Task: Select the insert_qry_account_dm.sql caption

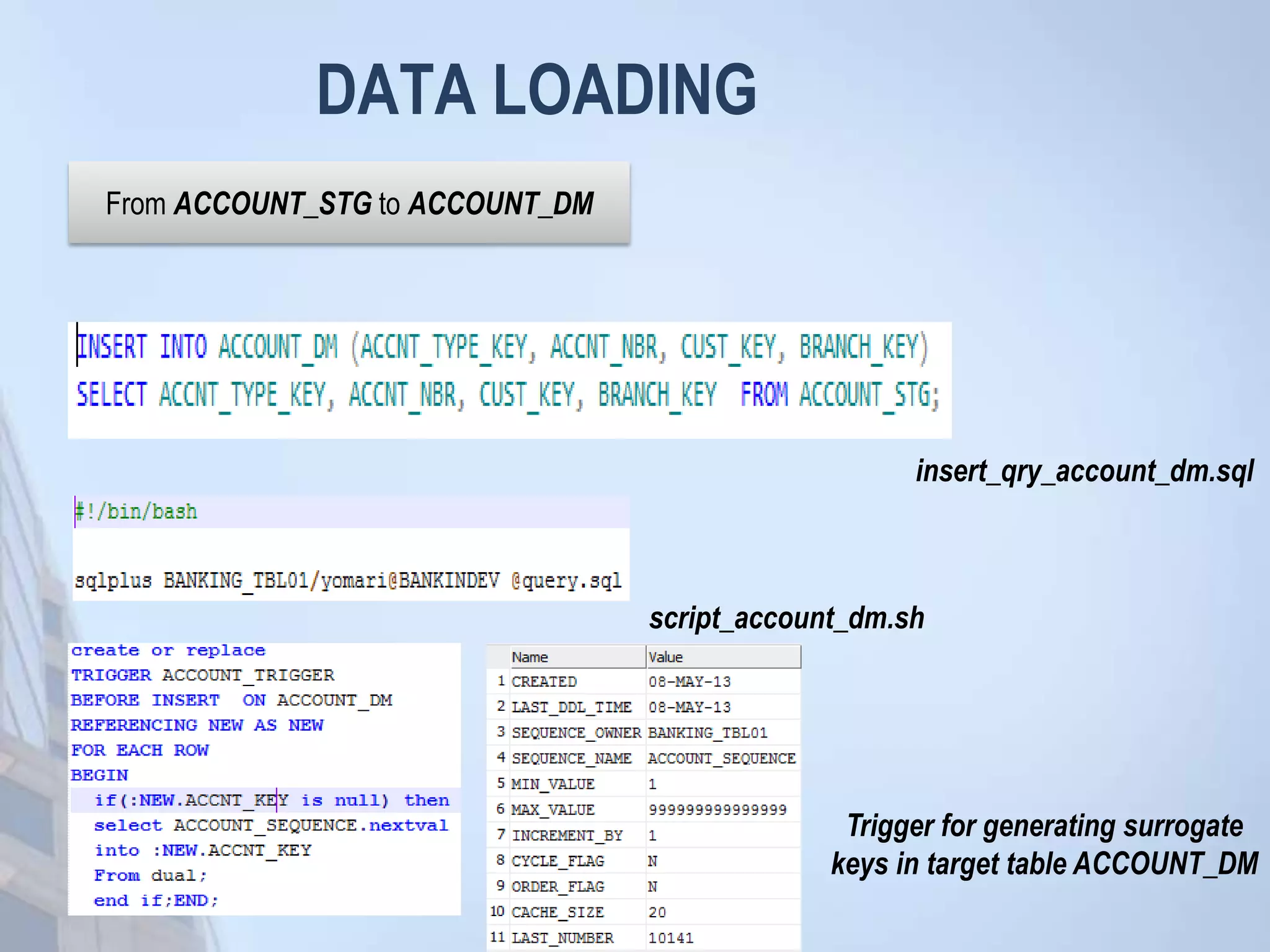Action: (1085, 472)
